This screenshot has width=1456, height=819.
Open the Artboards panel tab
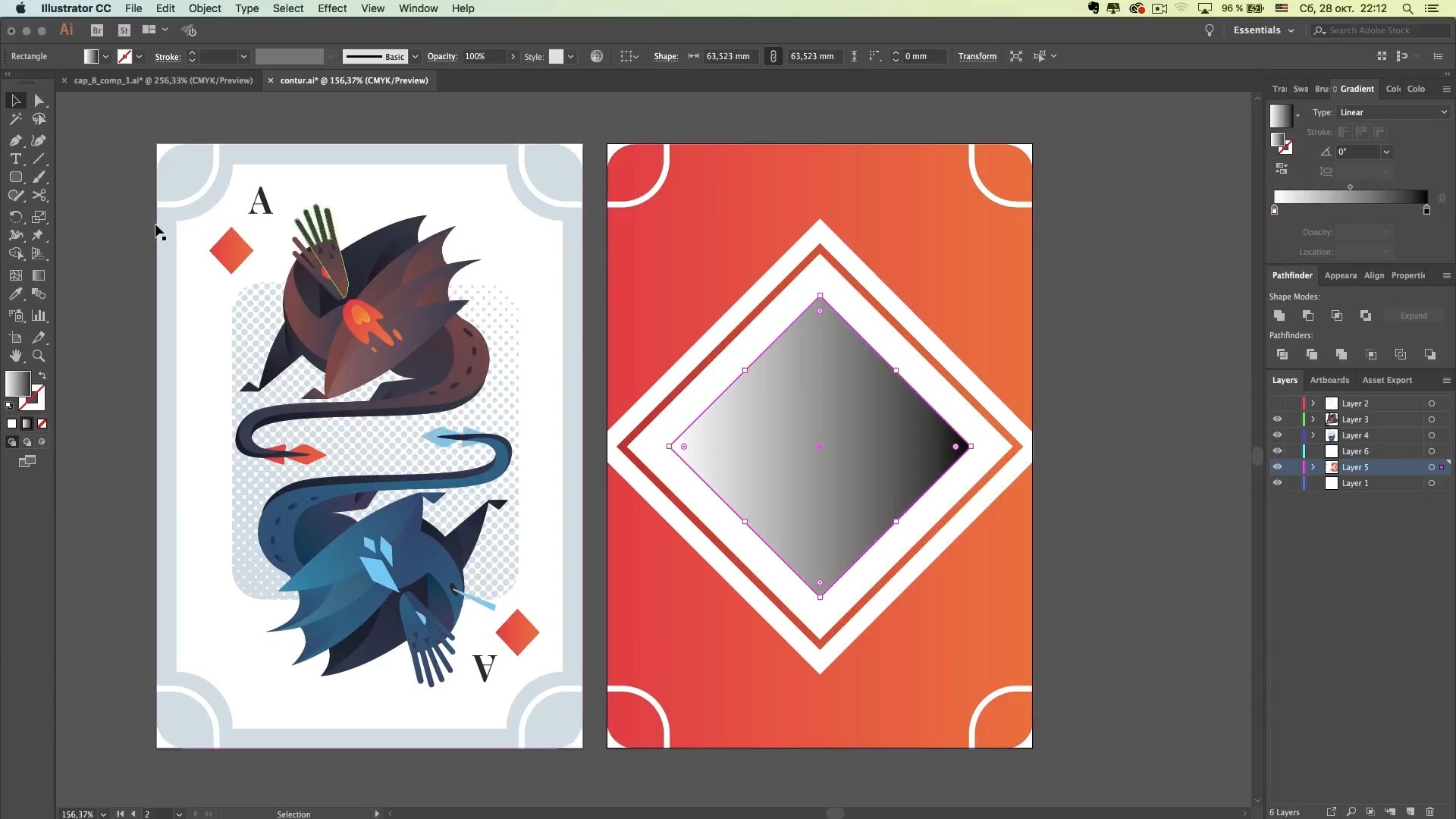point(1329,380)
